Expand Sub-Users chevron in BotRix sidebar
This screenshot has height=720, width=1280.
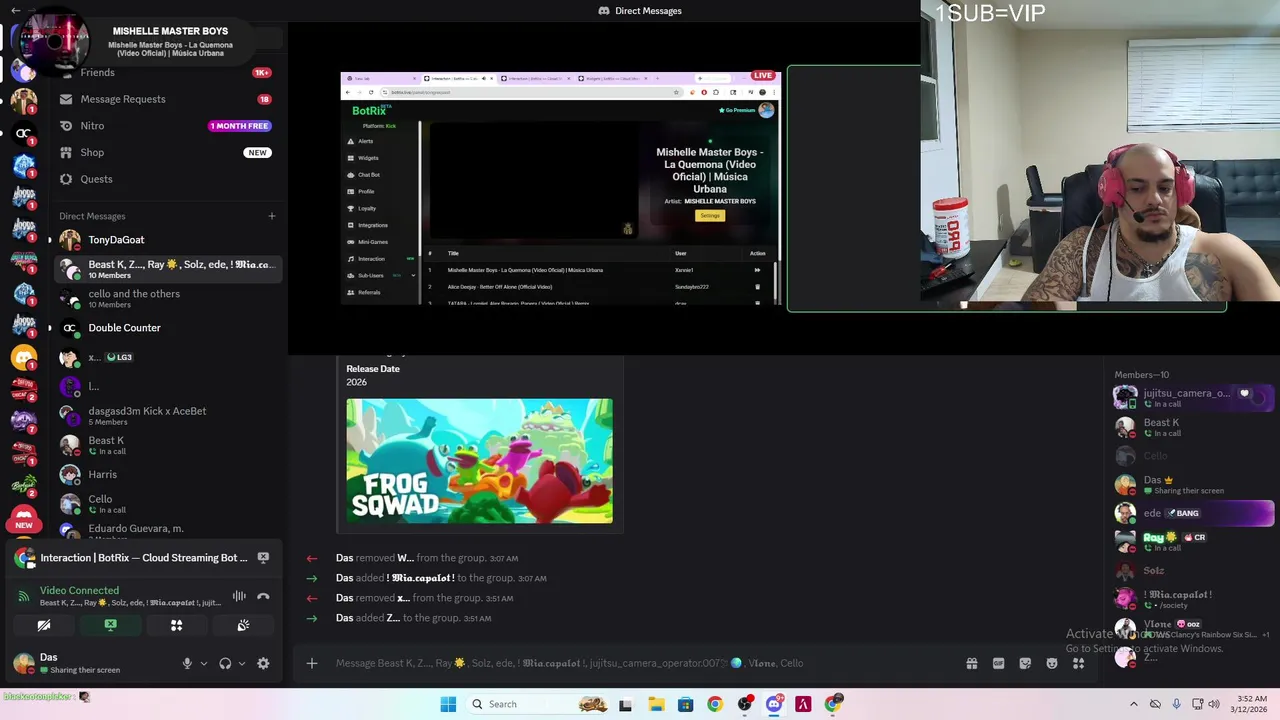[412, 275]
